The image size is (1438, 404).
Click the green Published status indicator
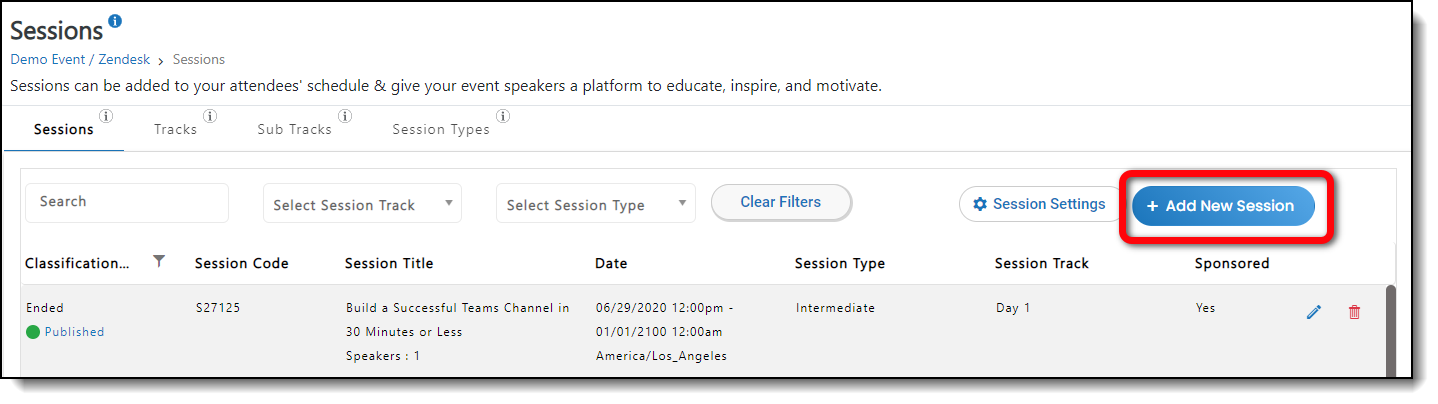point(33,332)
